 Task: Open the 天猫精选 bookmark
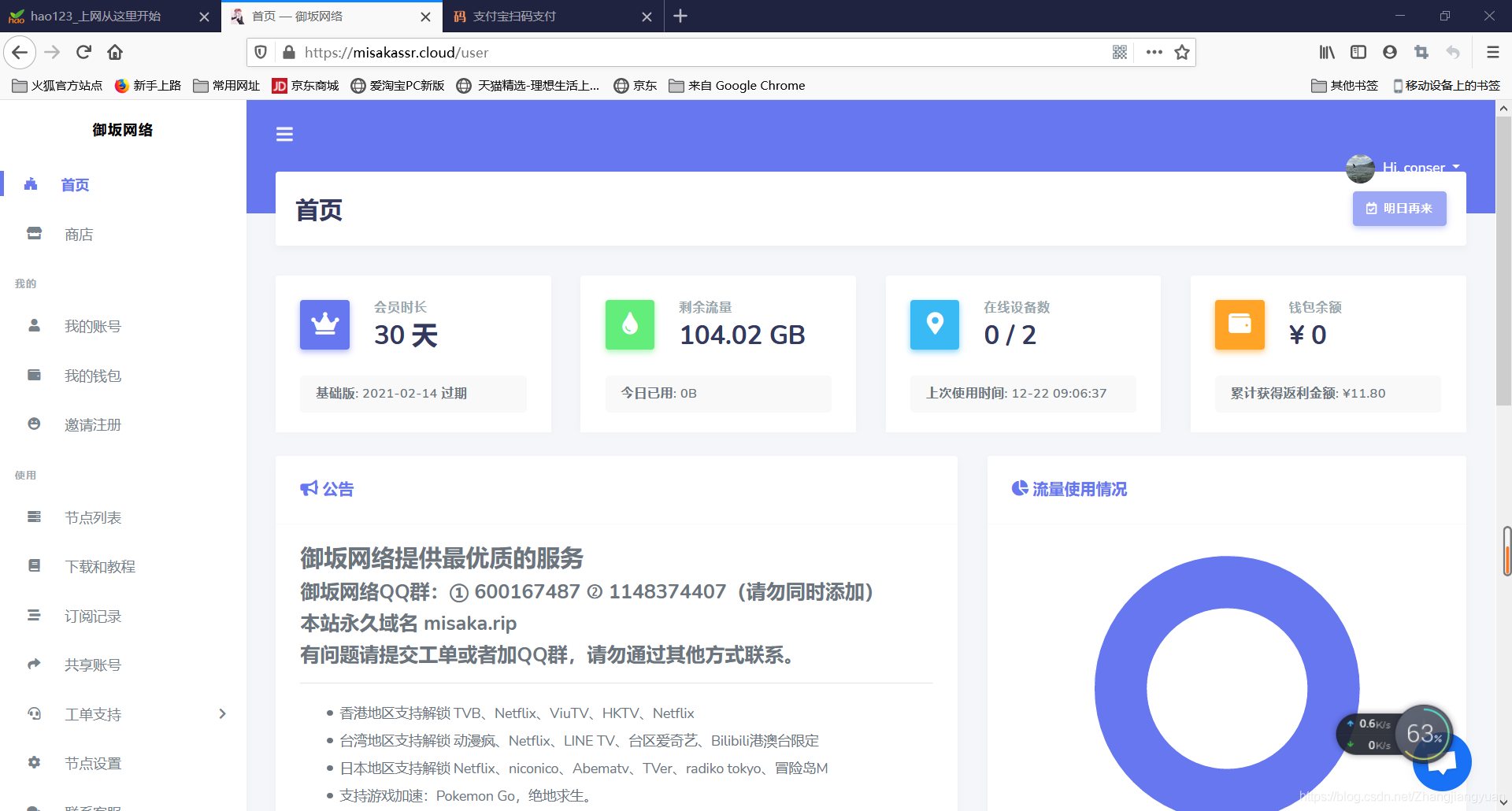528,85
